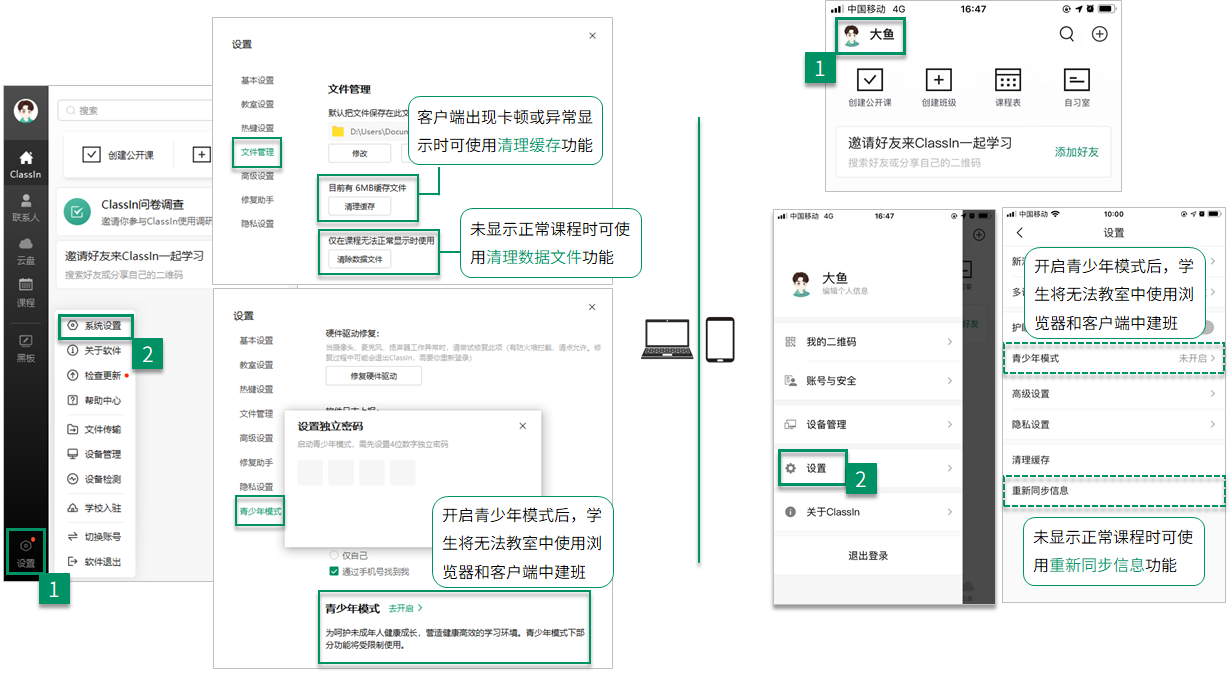Tap the mobile plus add icon
The width and height of the screenshot is (1232, 674).
1100,34
